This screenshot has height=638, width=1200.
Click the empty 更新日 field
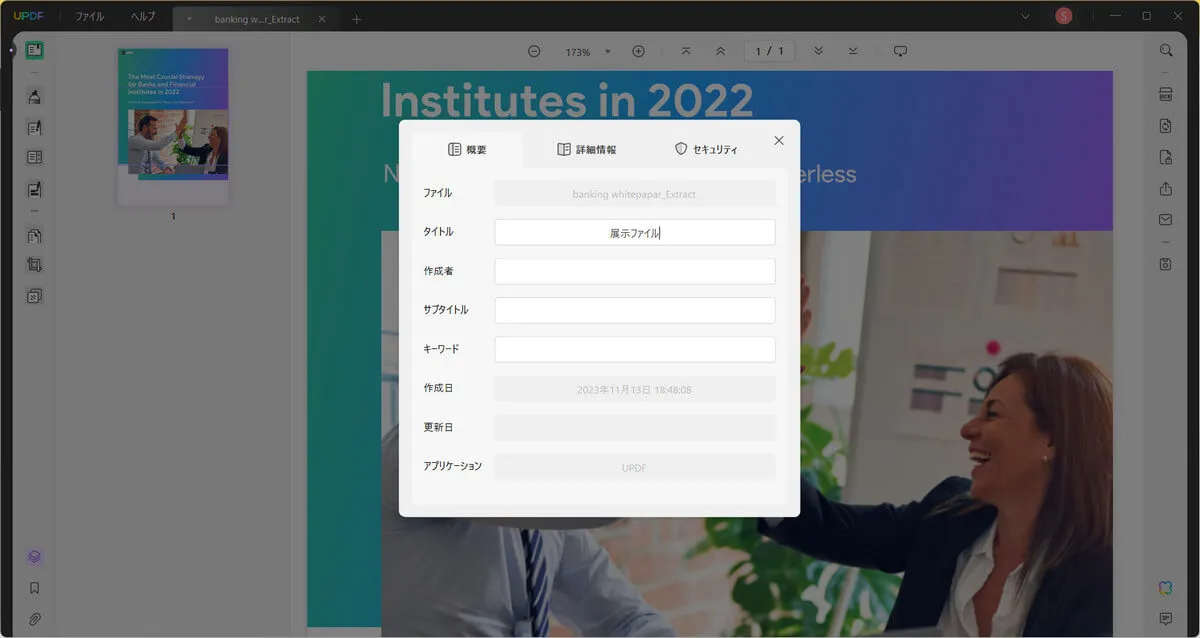click(x=635, y=428)
